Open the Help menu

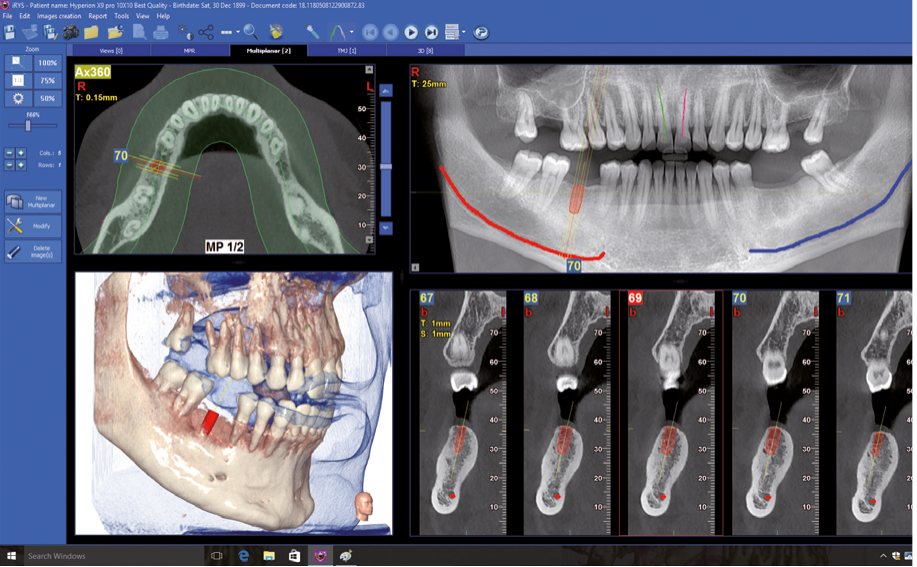pos(163,16)
